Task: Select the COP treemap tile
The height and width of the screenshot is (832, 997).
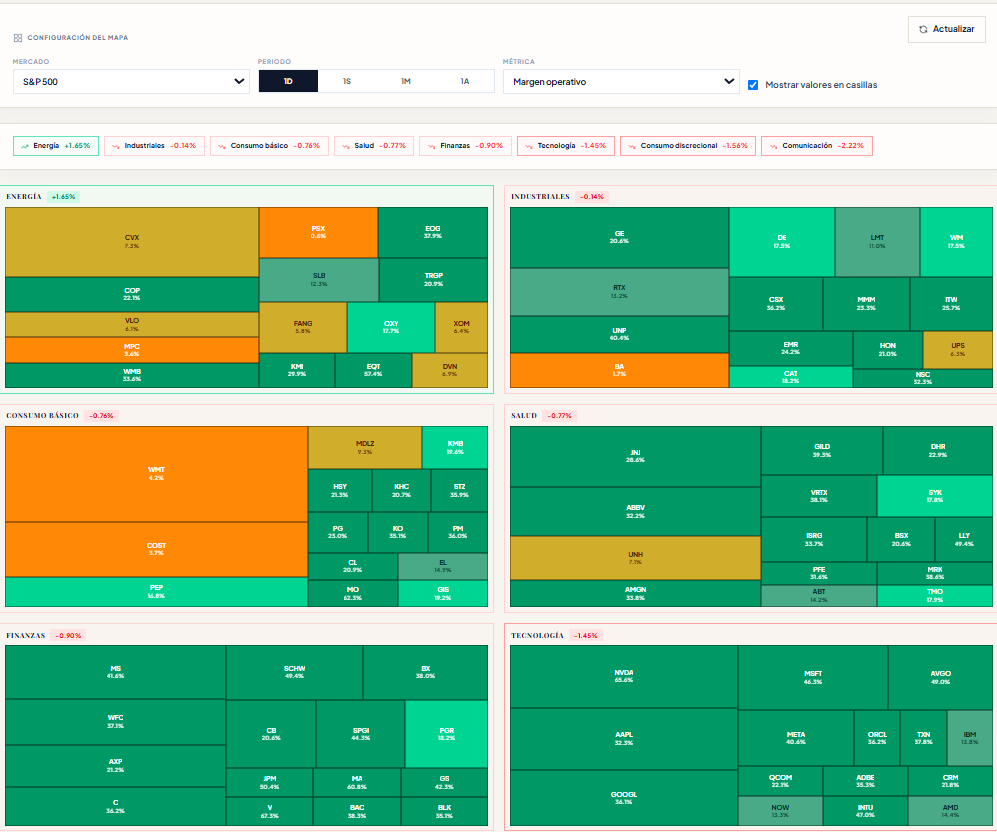Action: pos(132,294)
